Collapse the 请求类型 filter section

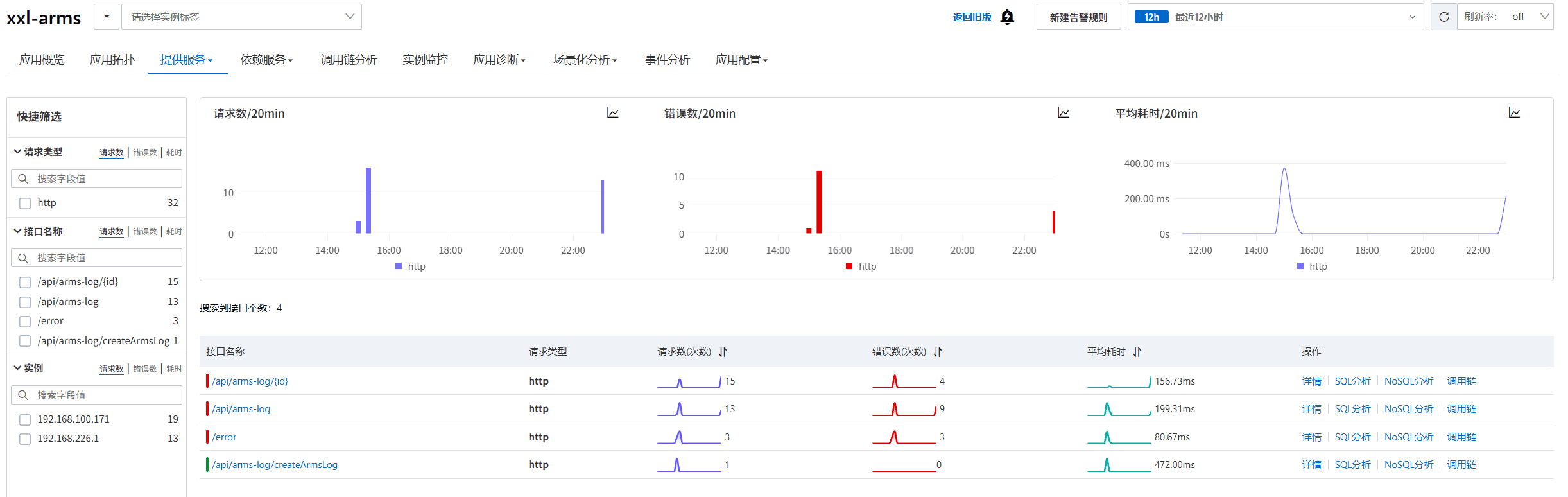point(17,152)
